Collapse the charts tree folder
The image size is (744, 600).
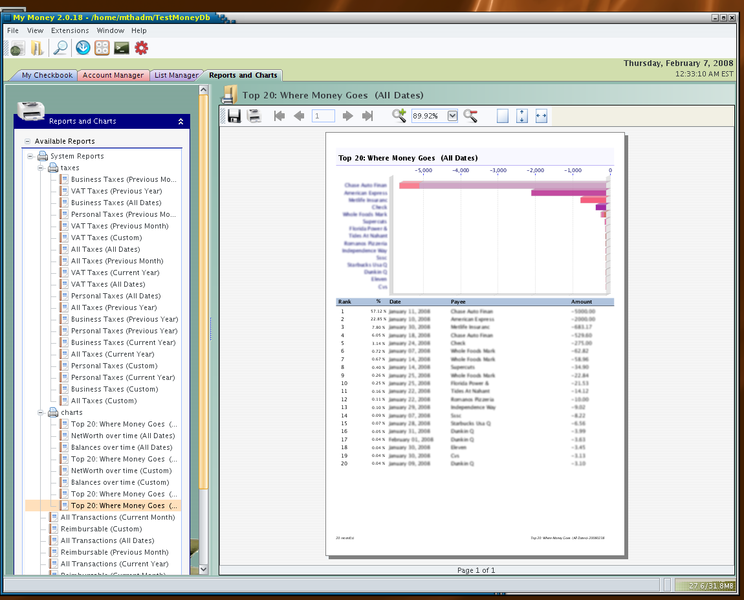click(41, 413)
